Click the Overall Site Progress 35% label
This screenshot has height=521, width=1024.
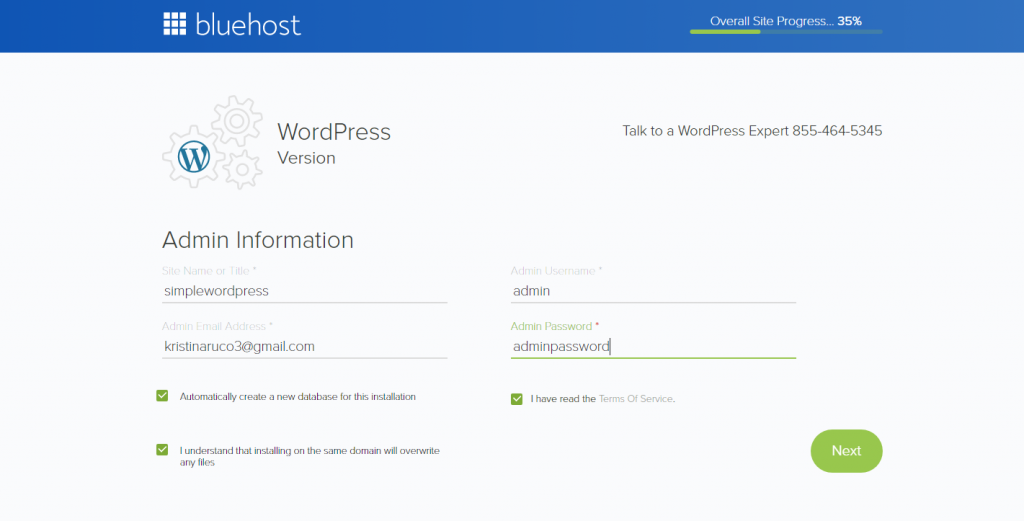pyautogui.click(x=786, y=21)
